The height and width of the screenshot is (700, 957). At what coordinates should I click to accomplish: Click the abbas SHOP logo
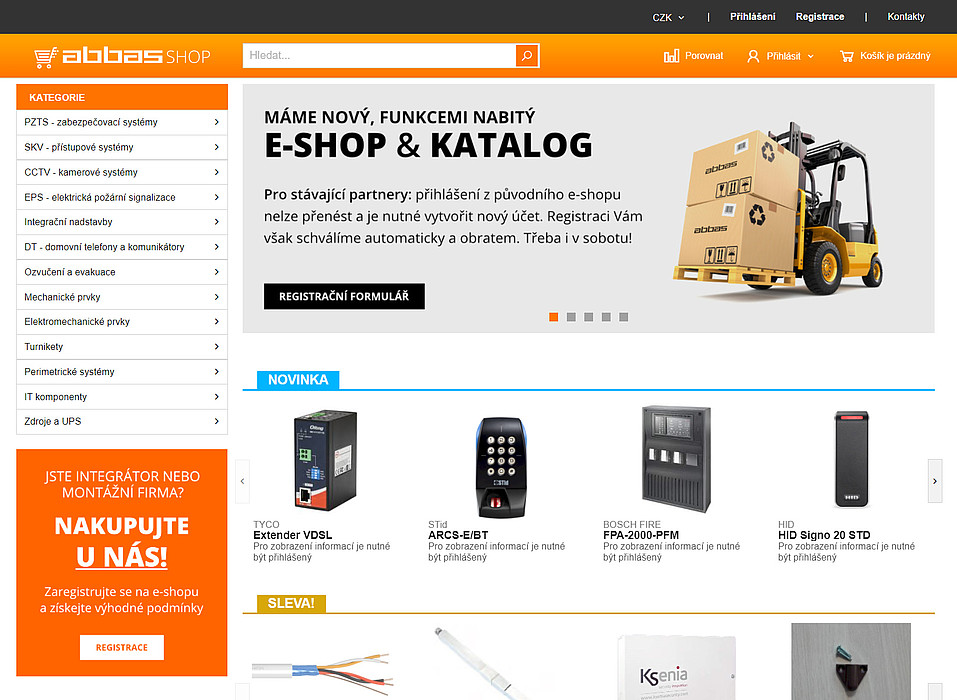[122, 56]
